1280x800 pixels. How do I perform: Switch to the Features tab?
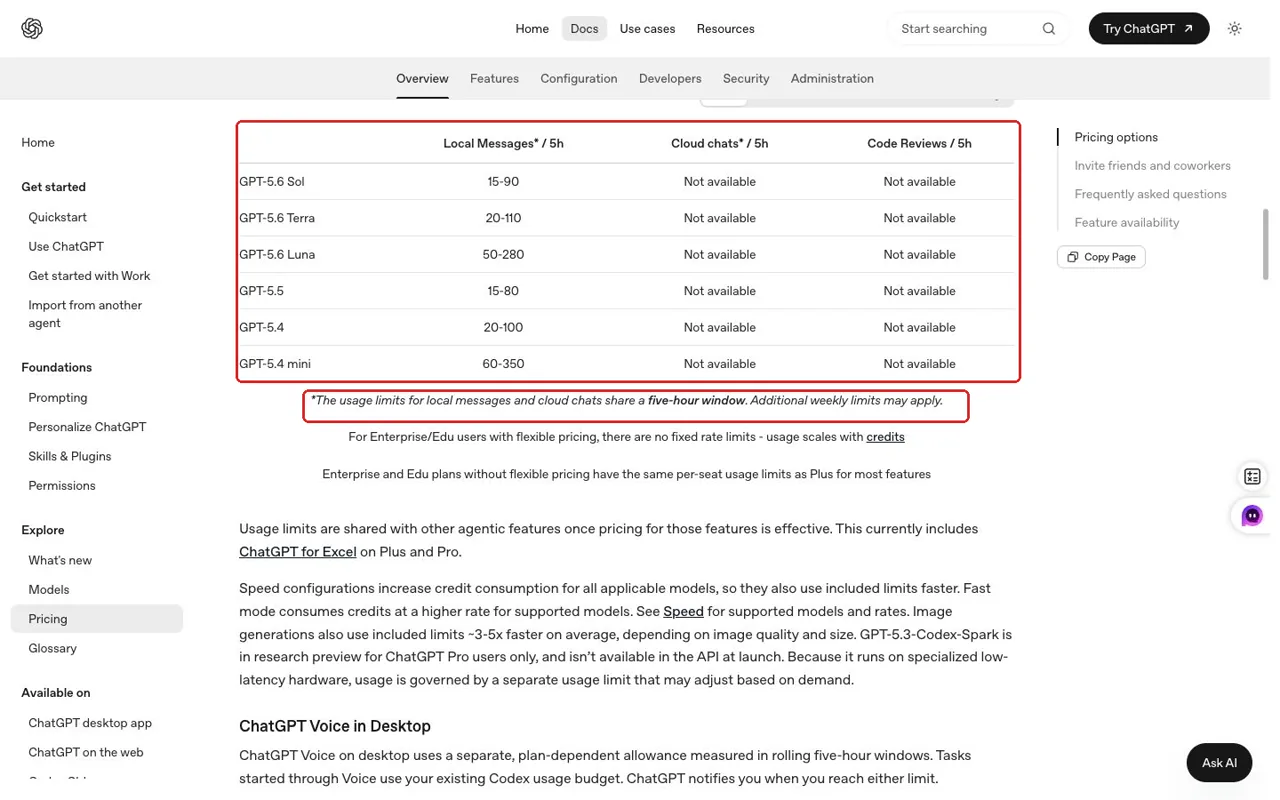pyautogui.click(x=494, y=78)
